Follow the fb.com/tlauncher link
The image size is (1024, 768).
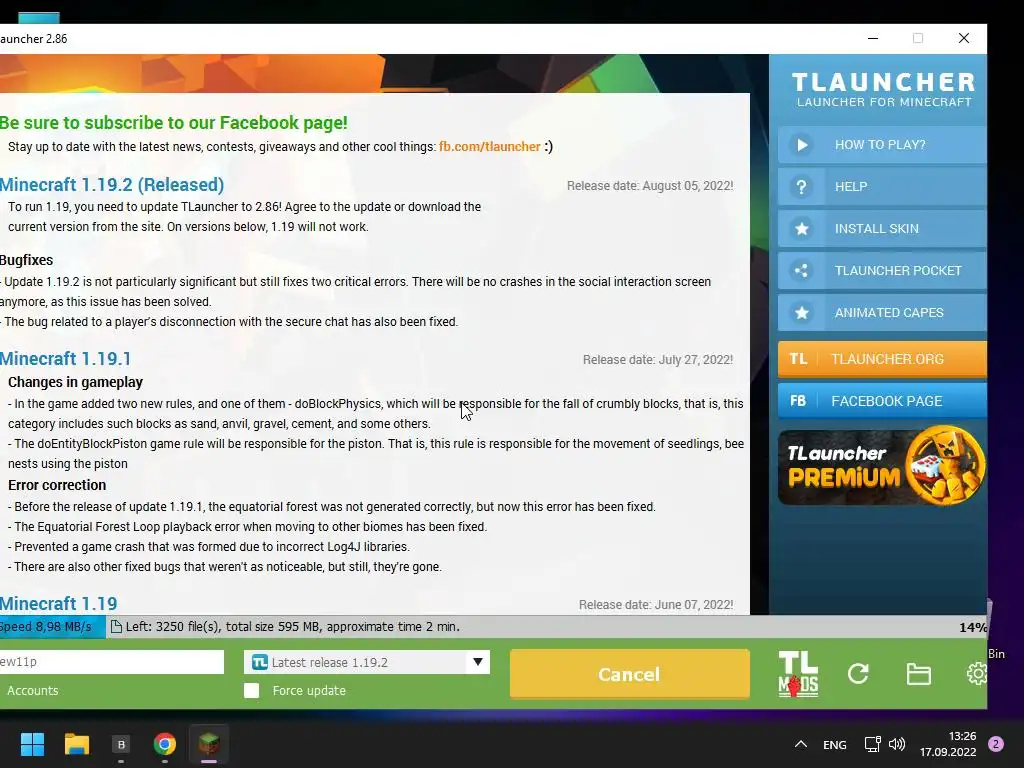pyautogui.click(x=489, y=147)
